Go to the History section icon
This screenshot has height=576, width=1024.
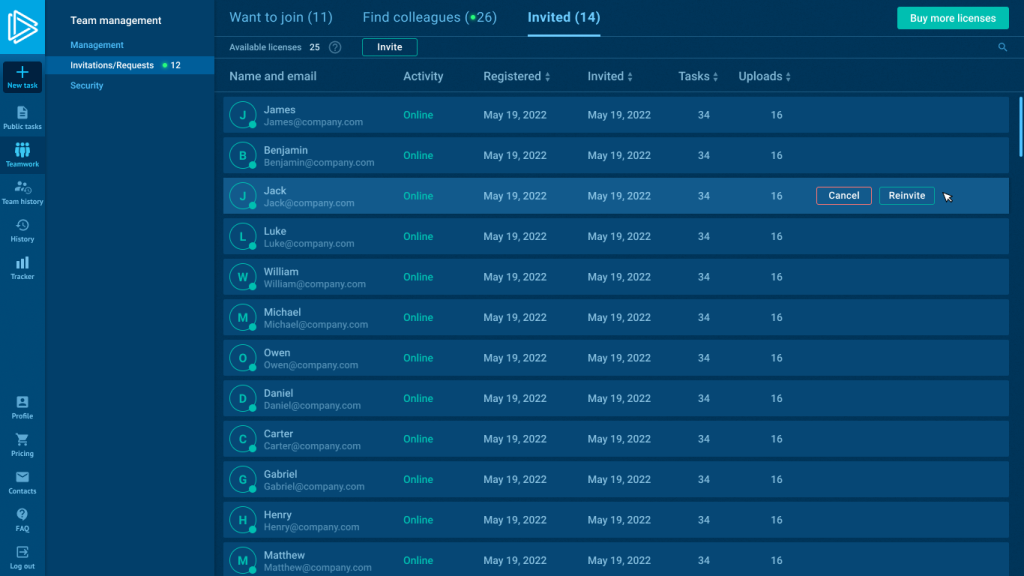(x=22, y=226)
